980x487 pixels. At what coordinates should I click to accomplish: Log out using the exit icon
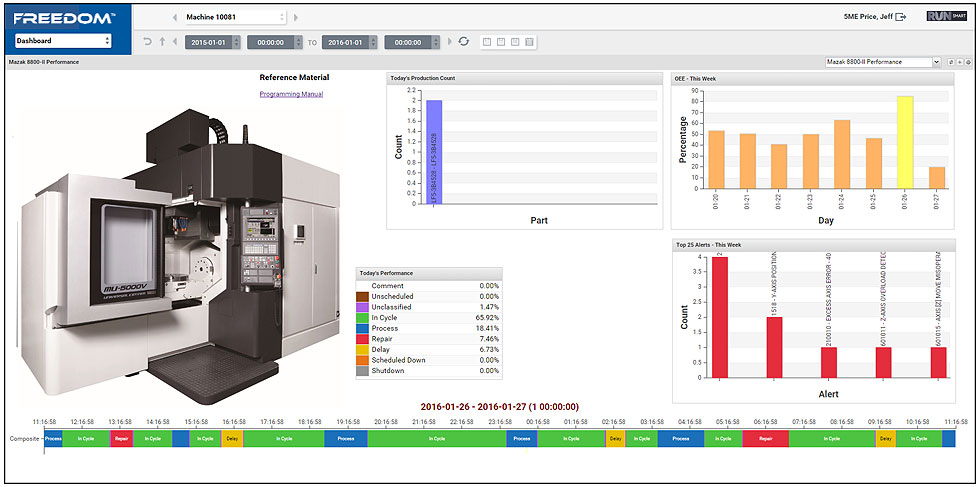(901, 18)
